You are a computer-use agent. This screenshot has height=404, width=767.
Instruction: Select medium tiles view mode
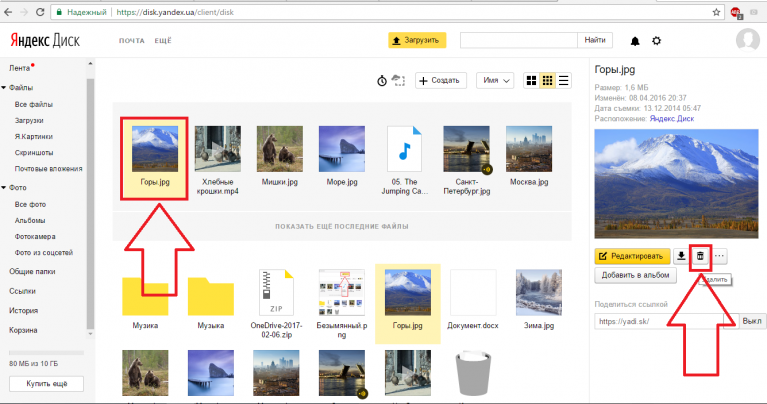547,80
